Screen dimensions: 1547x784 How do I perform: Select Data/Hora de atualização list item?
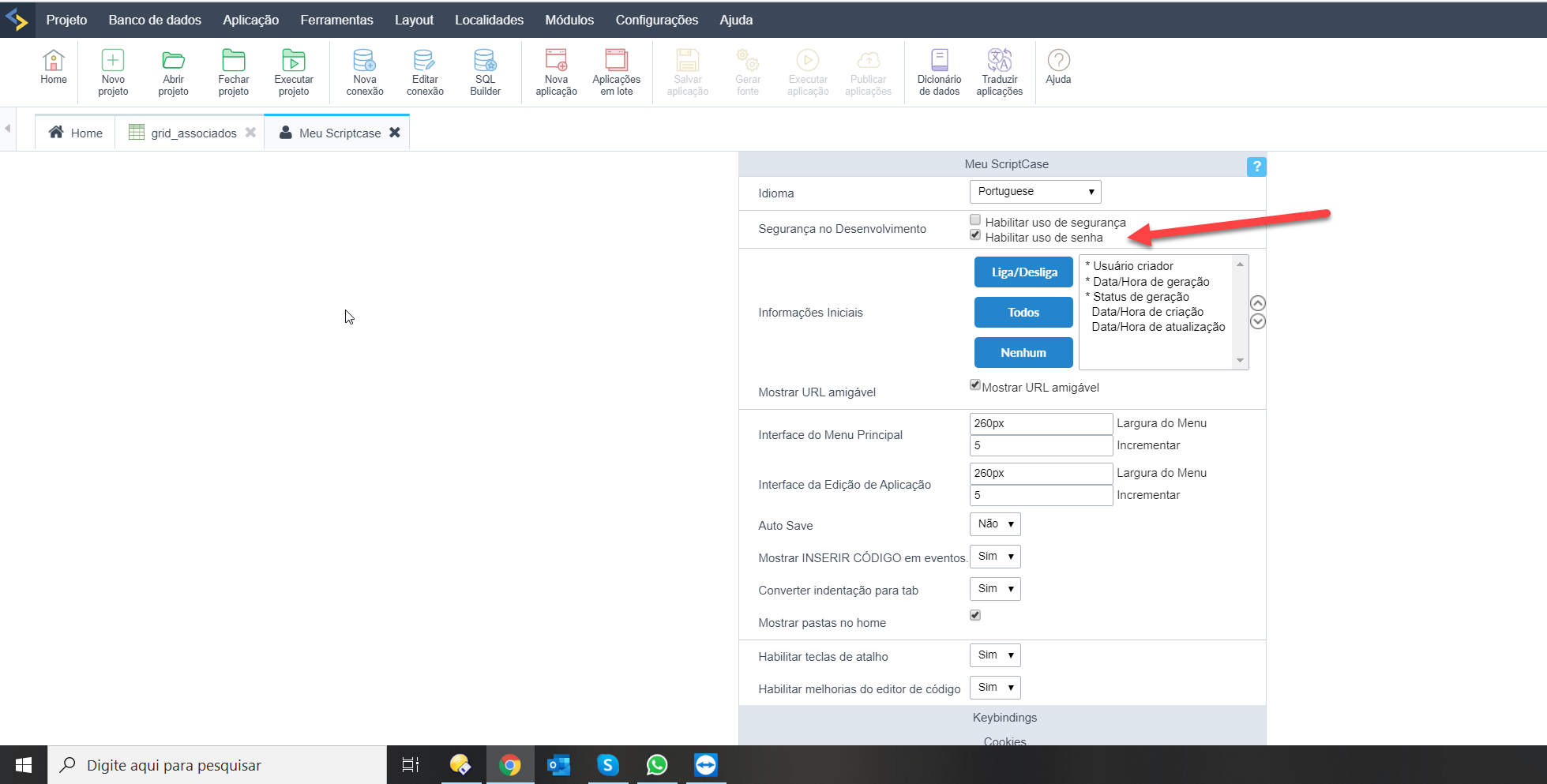point(1158,327)
